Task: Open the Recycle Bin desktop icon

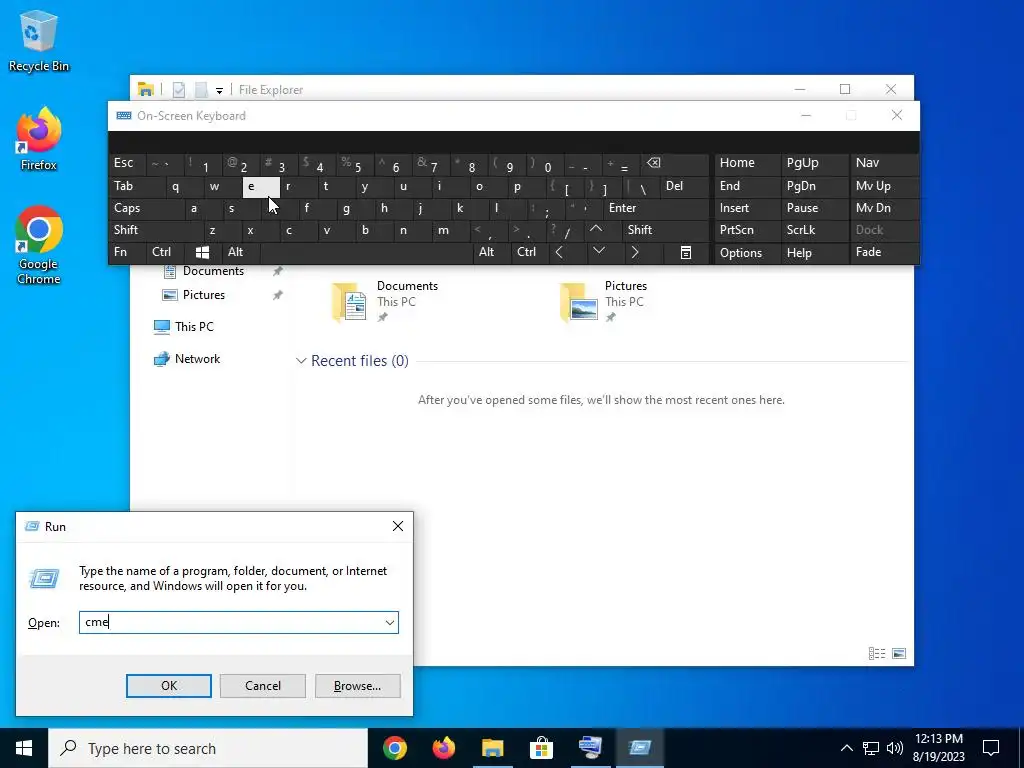Action: [x=39, y=41]
